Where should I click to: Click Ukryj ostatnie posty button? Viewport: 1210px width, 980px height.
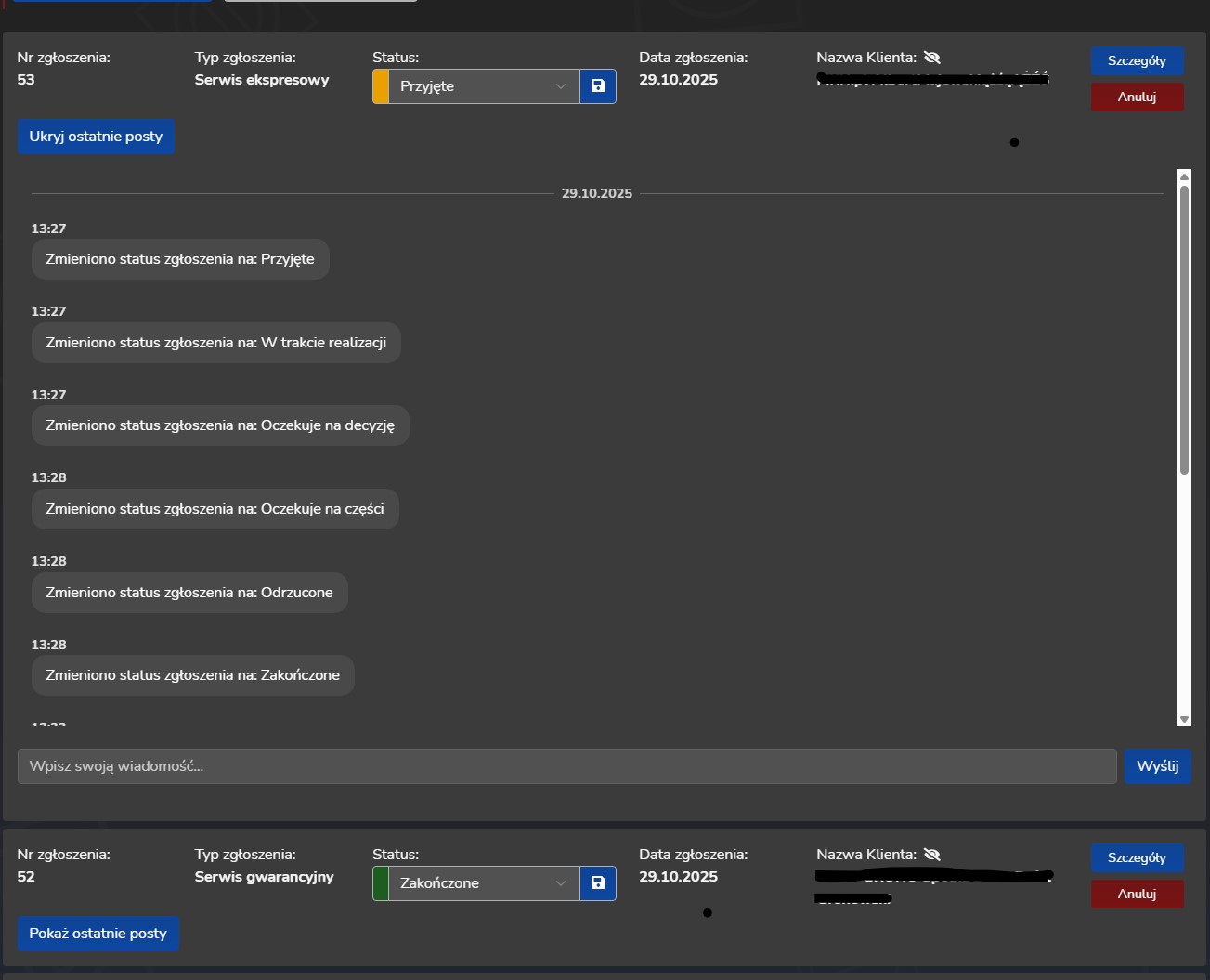tap(96, 137)
